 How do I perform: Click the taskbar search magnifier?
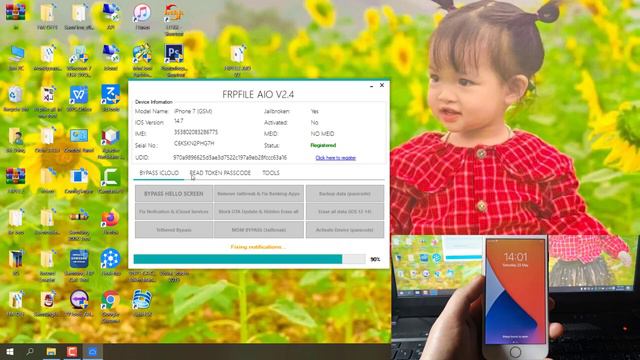tap(30, 351)
